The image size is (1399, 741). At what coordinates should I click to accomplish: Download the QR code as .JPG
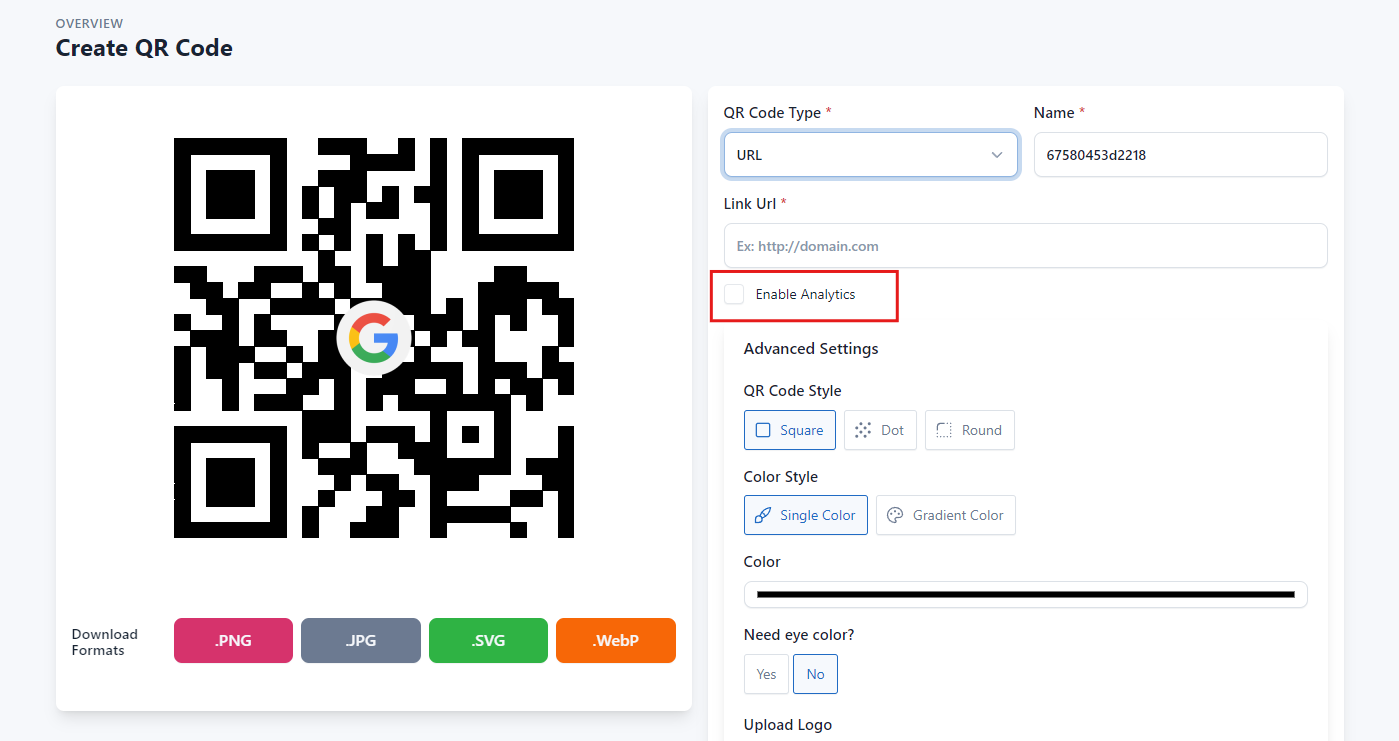tap(361, 640)
